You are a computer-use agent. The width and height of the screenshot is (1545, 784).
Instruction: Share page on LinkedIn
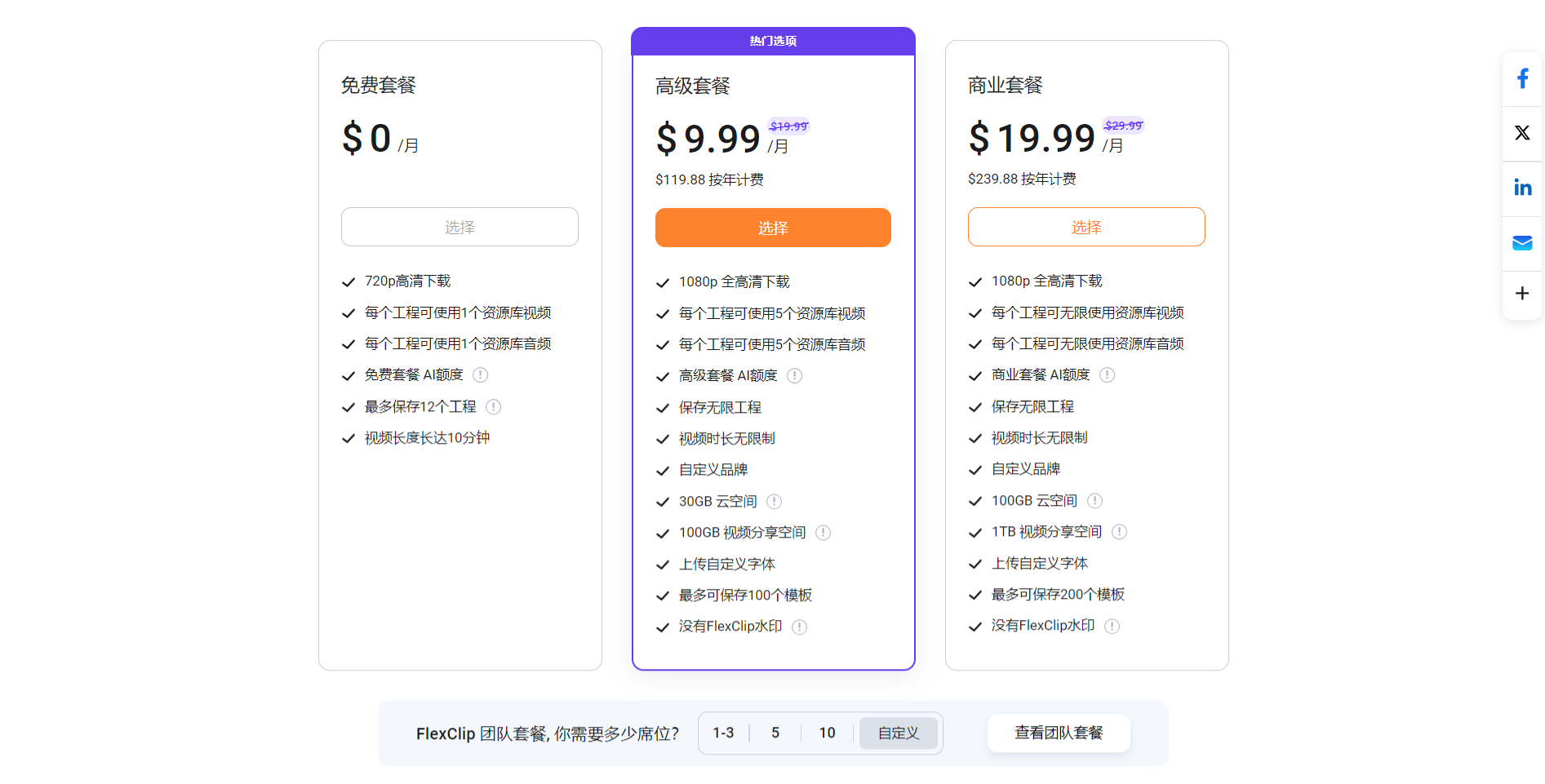1522,188
